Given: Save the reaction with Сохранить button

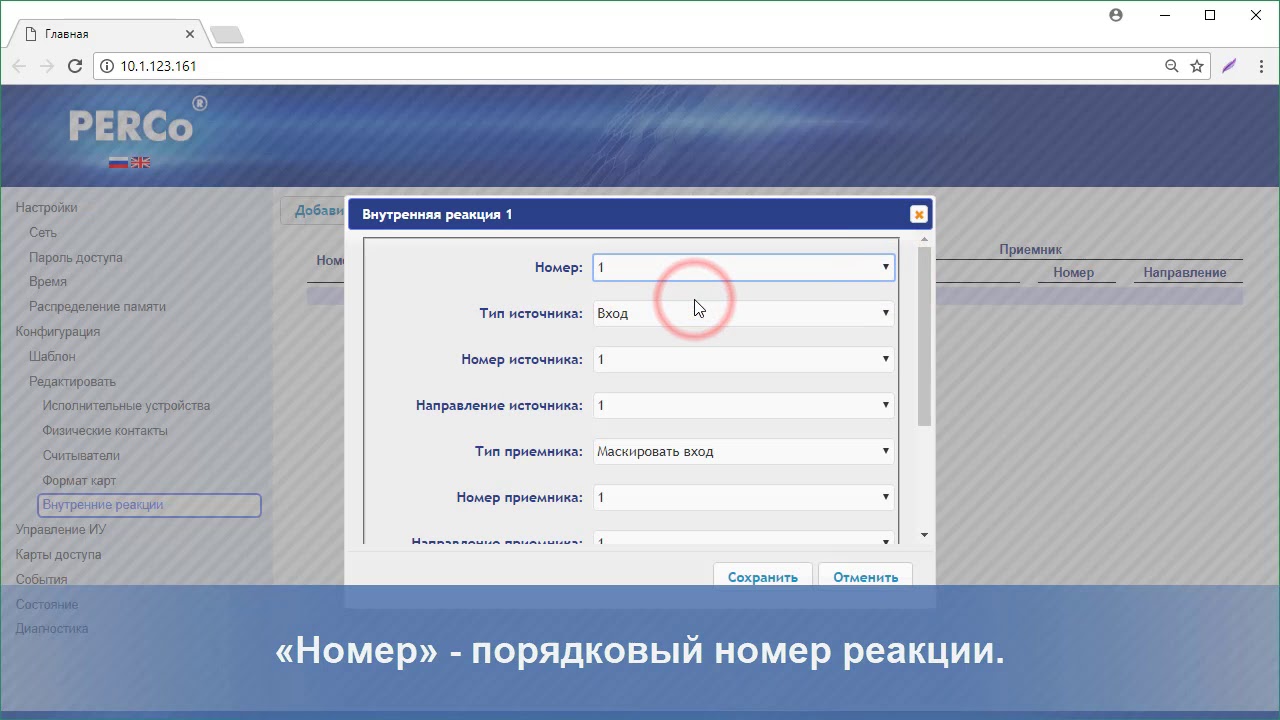Looking at the screenshot, I should coord(763,576).
